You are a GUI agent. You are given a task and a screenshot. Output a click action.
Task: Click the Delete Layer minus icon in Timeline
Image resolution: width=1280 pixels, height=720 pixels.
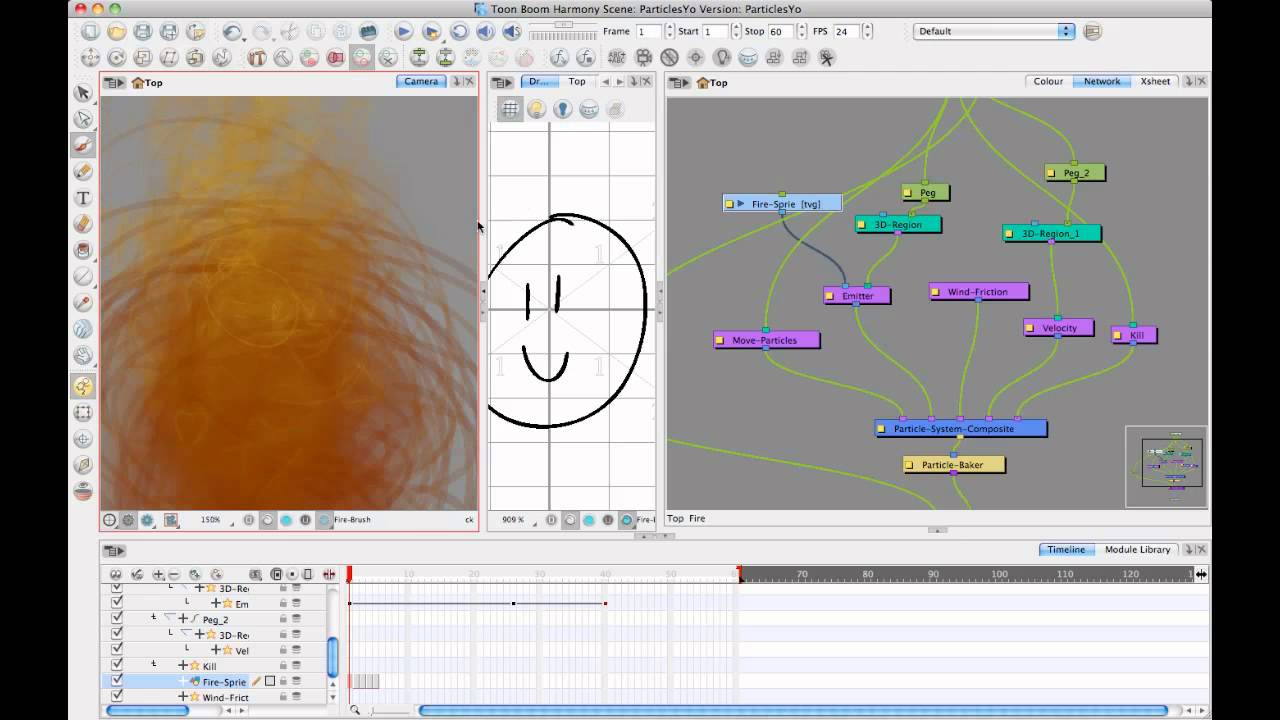coord(174,574)
